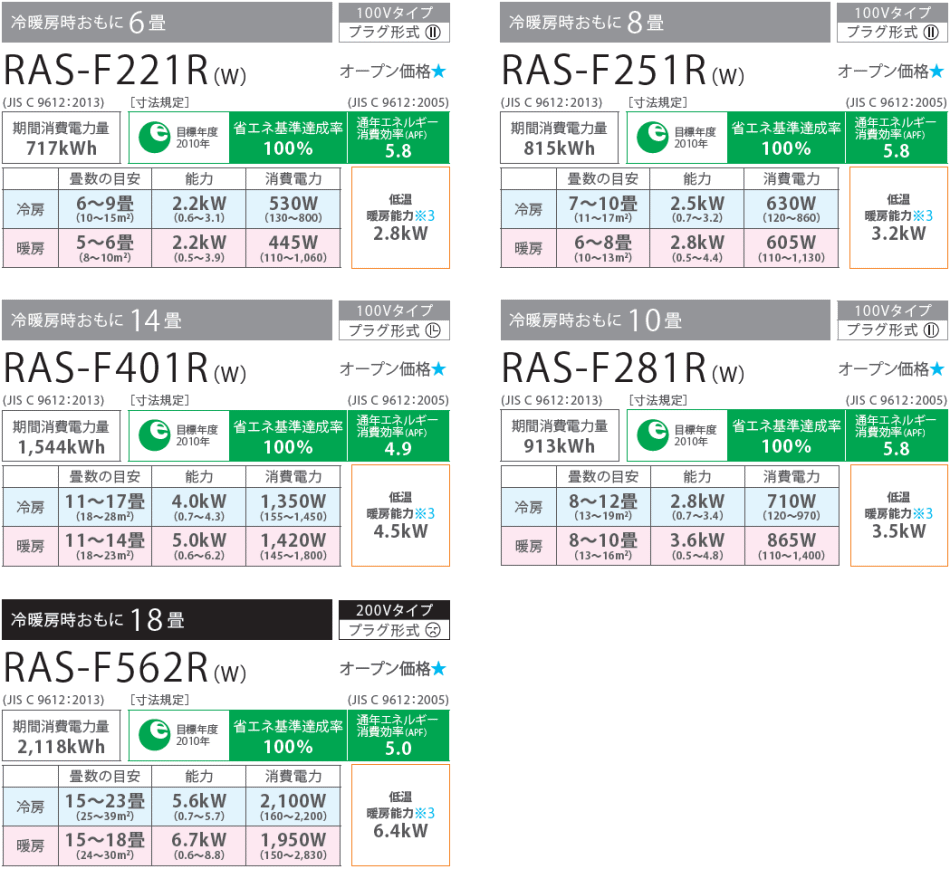Click the 15〜23畳 cooling room size cell

(105, 807)
